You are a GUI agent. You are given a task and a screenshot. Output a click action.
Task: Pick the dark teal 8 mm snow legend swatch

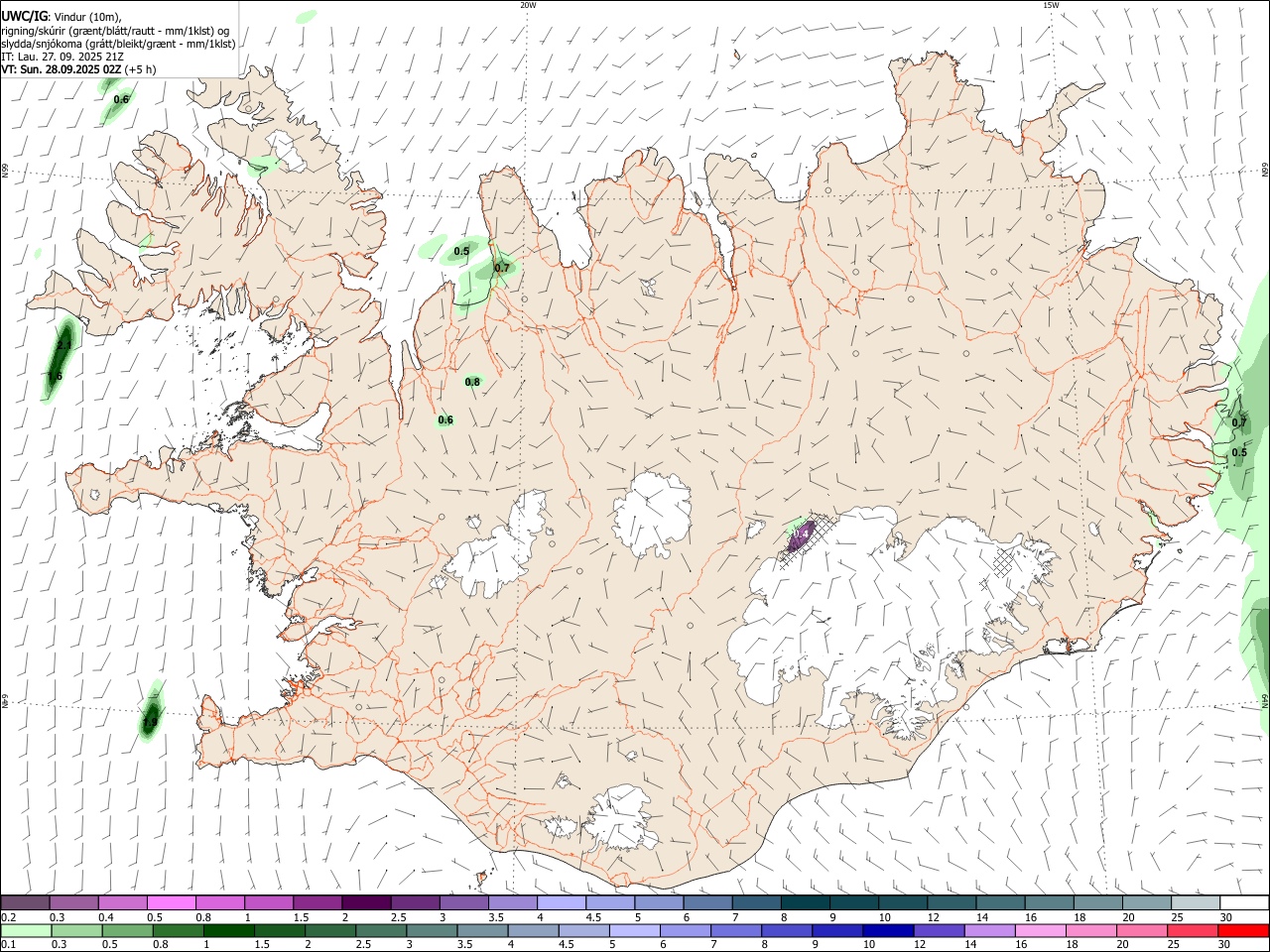click(805, 902)
